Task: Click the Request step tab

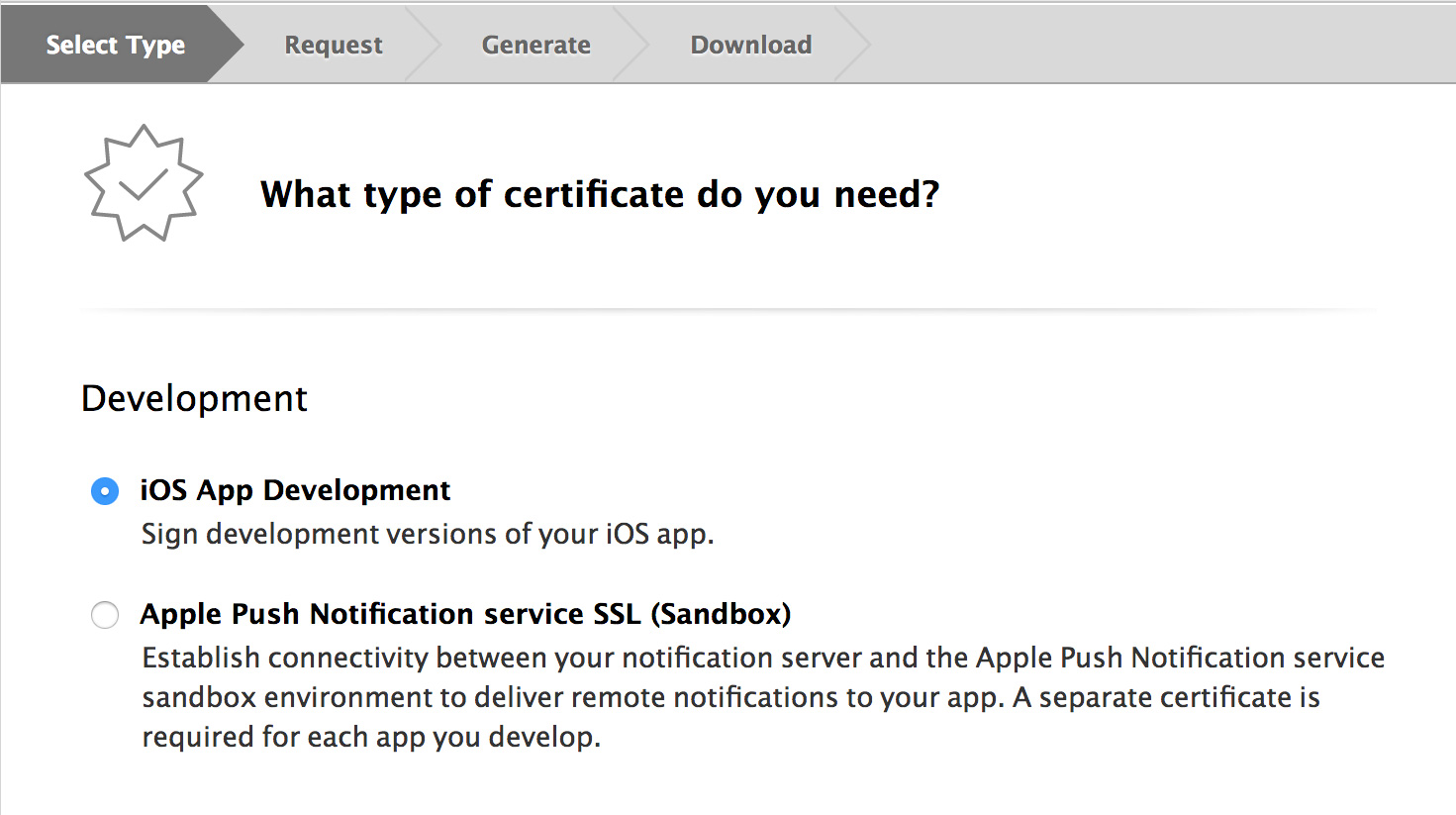Action: (334, 45)
